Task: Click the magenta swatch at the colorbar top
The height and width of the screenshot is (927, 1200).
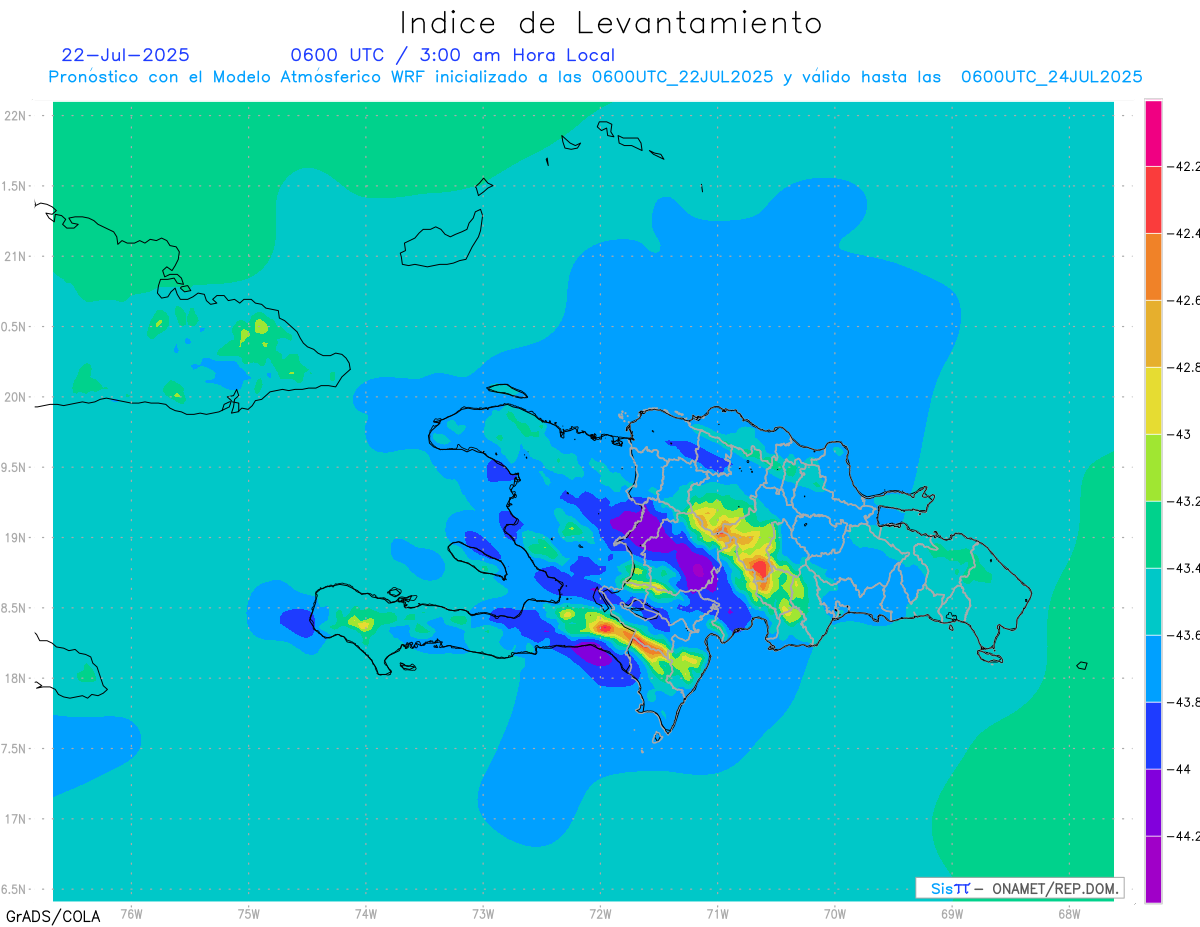Action: pos(1153,133)
